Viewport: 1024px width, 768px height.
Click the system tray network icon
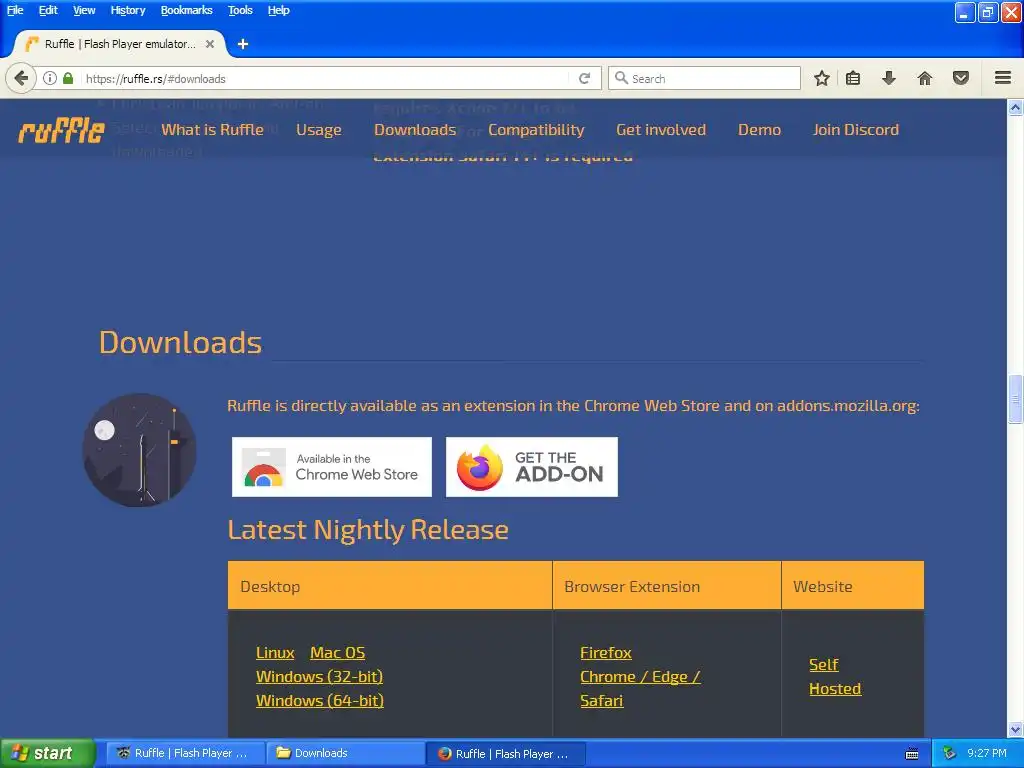[949, 753]
